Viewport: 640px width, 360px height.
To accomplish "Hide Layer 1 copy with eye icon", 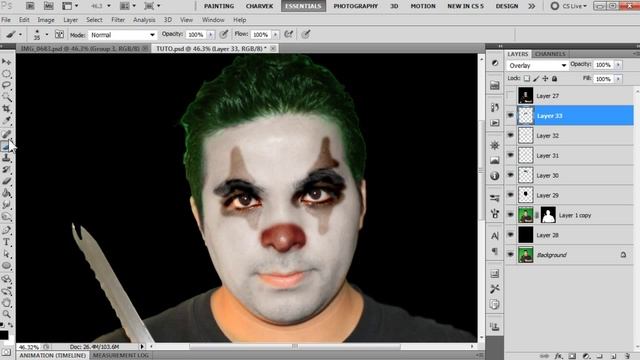I will pyautogui.click(x=510, y=215).
